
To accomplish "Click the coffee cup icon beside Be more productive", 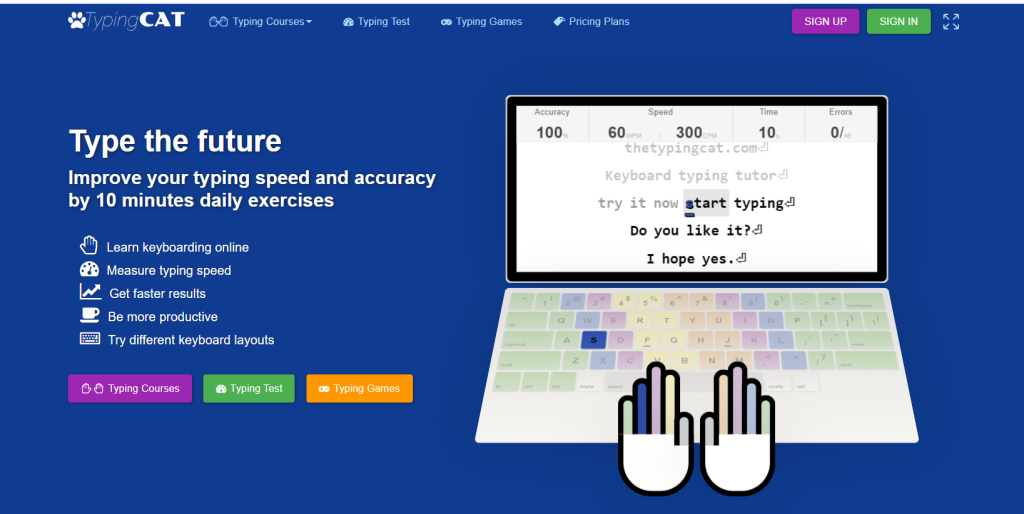I will pyautogui.click(x=89, y=315).
